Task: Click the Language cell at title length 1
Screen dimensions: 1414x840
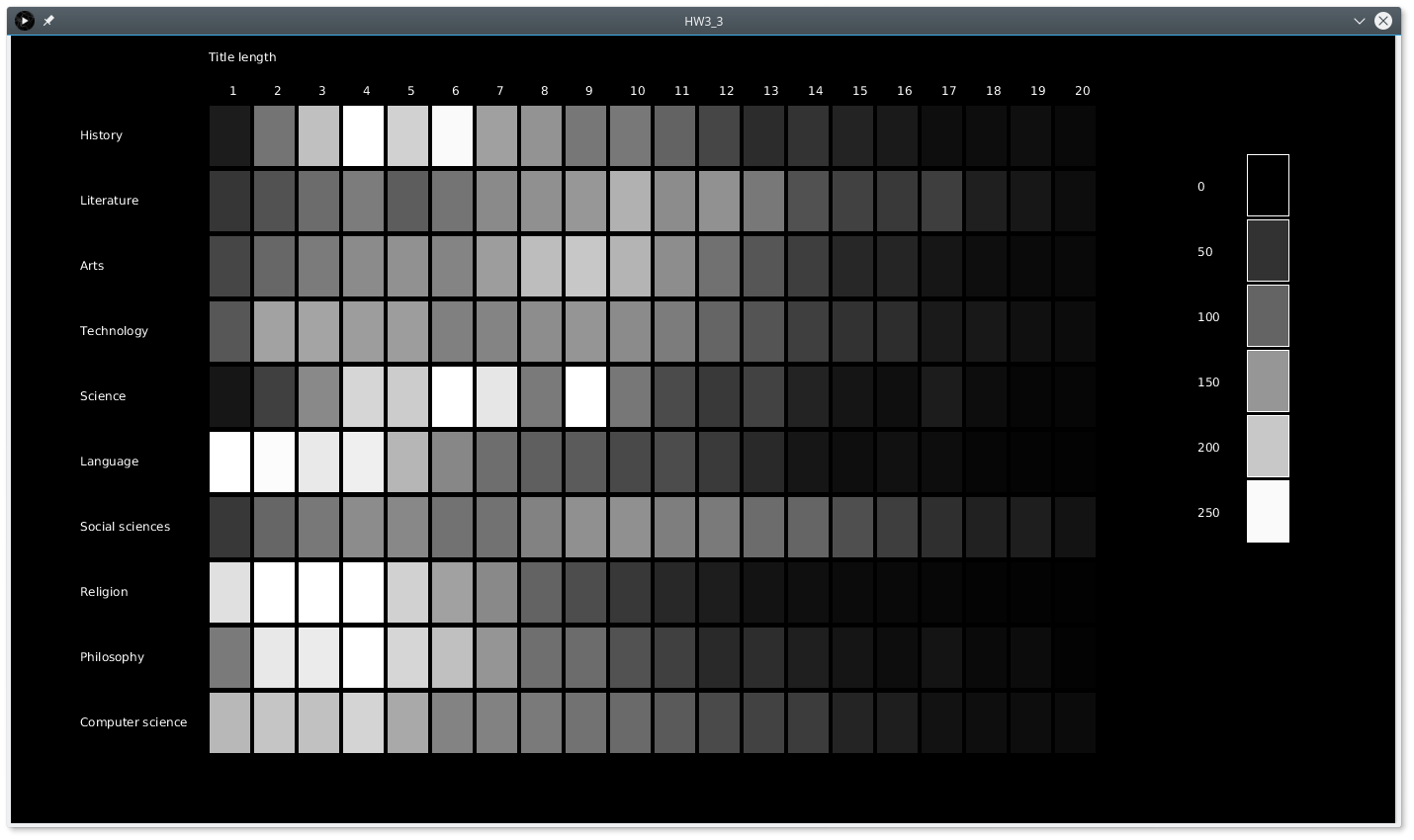Action: coord(230,462)
